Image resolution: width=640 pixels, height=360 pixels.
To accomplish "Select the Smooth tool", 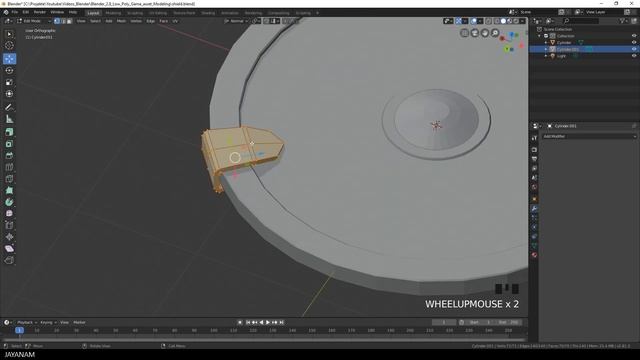I will click(9, 213).
